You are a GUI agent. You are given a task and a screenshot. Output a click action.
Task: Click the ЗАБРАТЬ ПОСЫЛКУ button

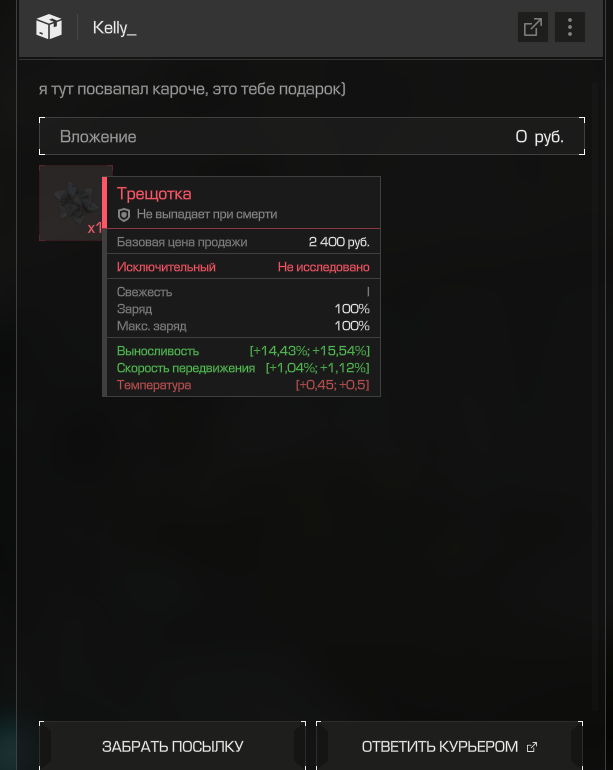coord(172,746)
